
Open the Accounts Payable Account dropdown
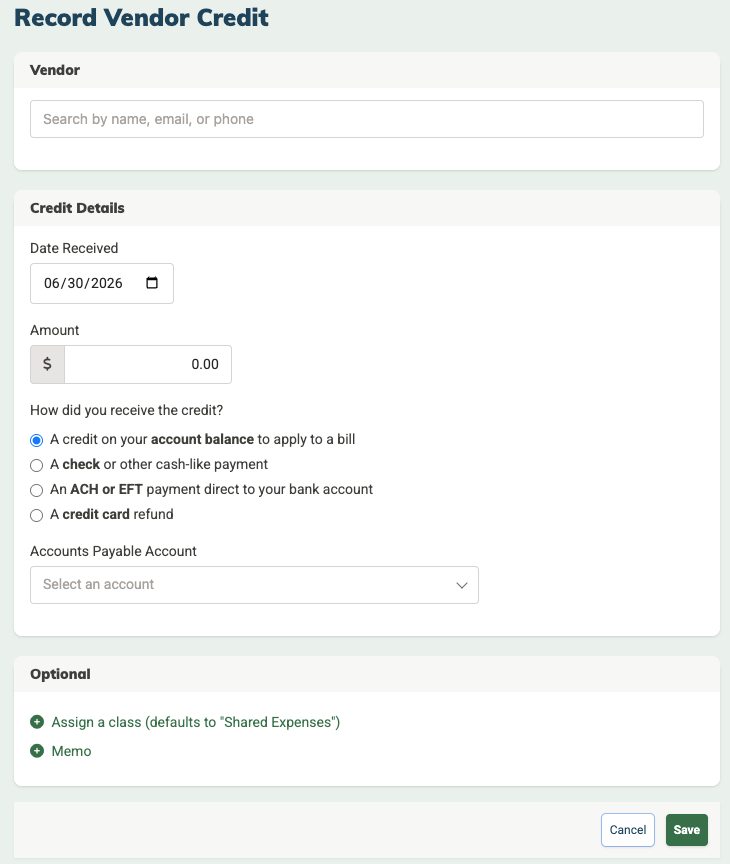254,585
